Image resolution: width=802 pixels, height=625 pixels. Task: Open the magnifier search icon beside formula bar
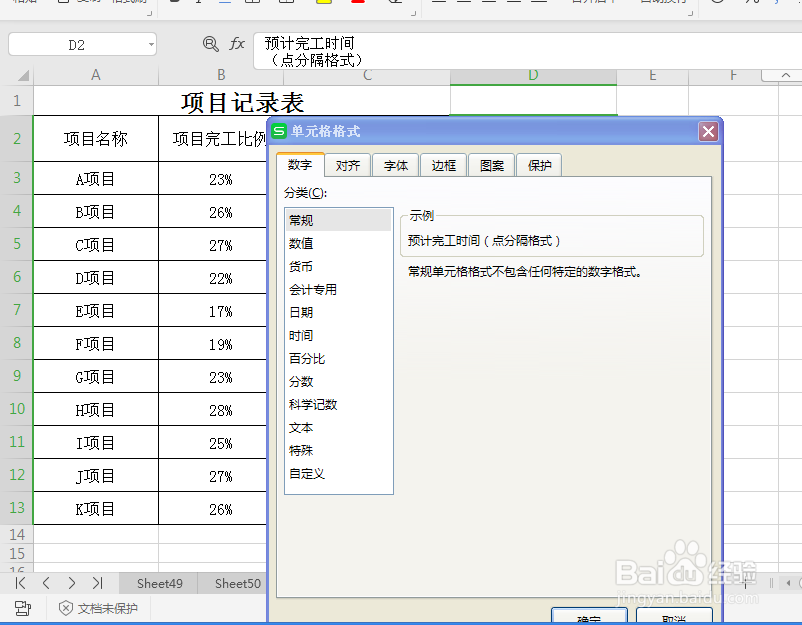pos(211,43)
